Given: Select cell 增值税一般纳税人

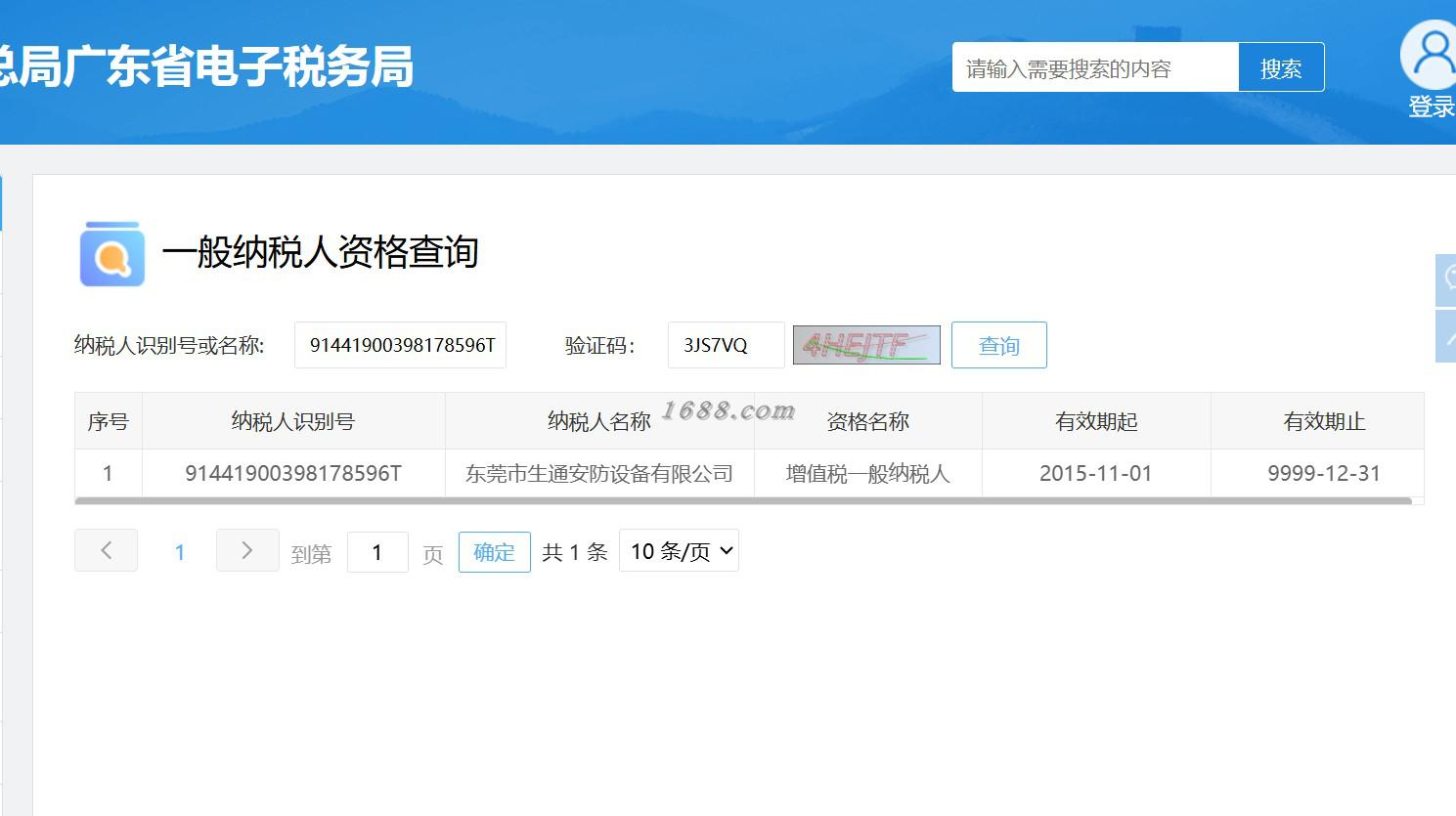Looking at the screenshot, I should (868, 474).
